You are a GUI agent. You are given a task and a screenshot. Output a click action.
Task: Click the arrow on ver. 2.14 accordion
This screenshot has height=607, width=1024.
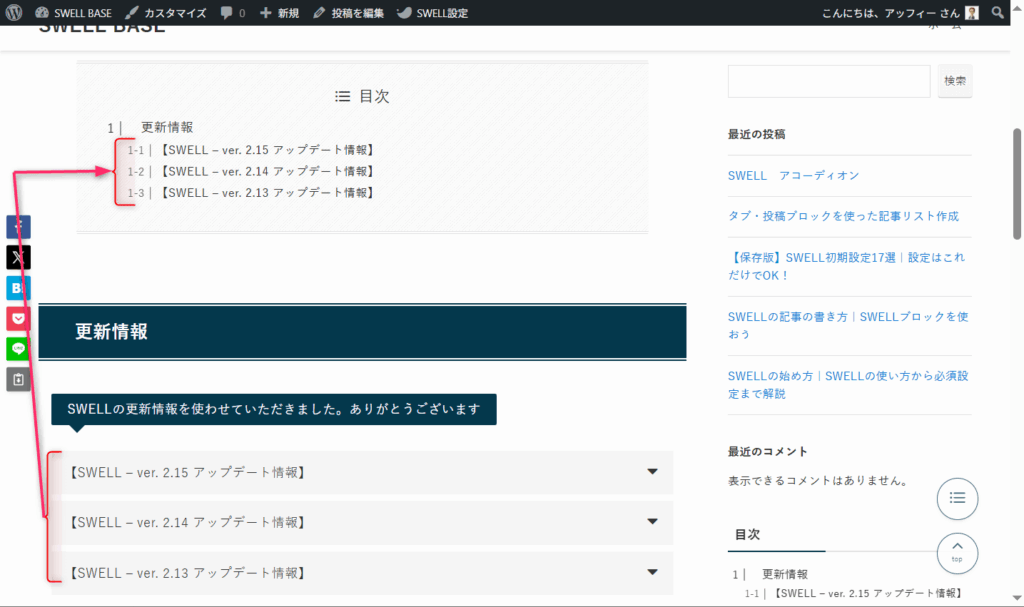point(652,521)
